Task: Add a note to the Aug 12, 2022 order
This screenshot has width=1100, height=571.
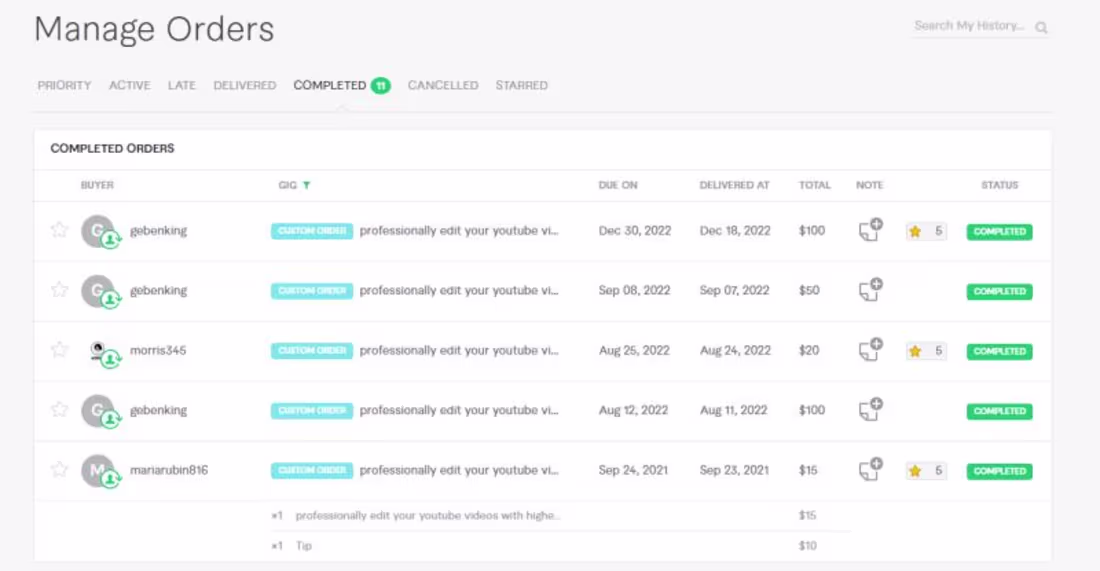Action: 870,410
